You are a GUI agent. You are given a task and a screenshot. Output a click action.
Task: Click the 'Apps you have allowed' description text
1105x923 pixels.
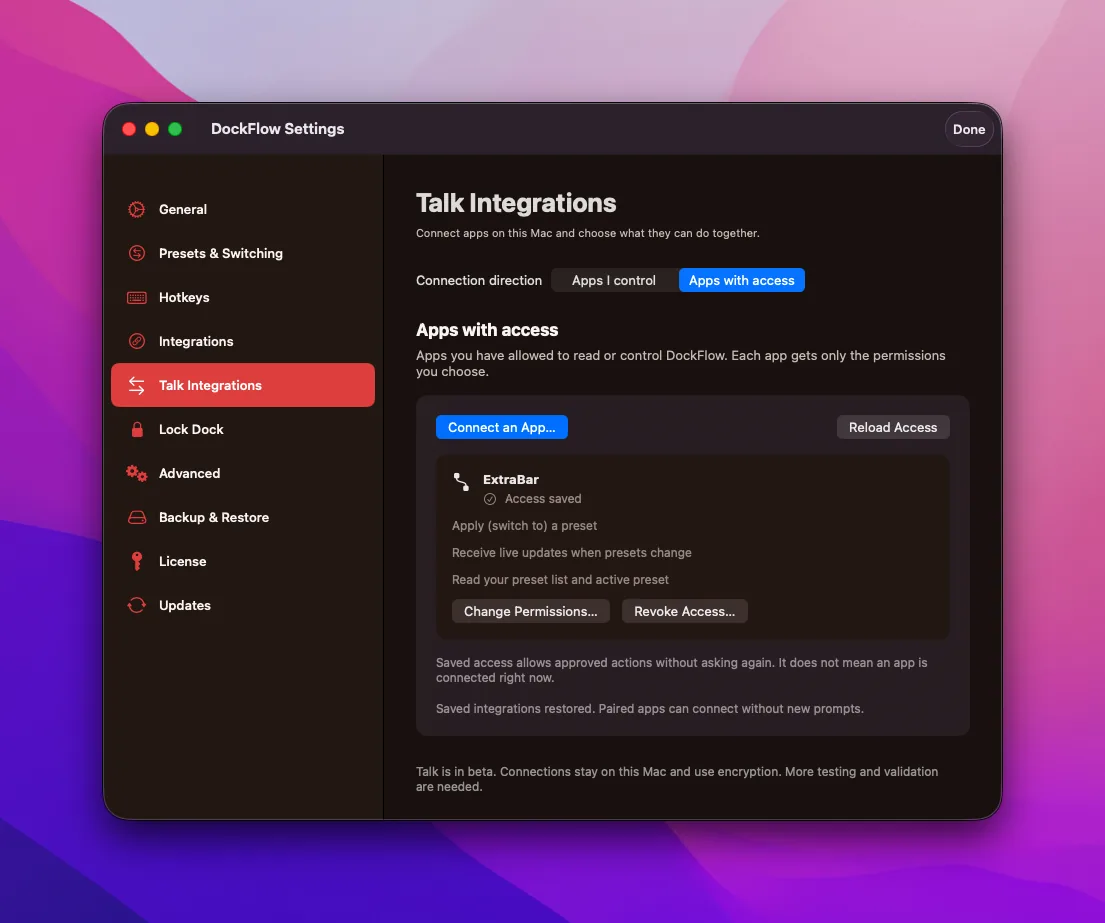[x=681, y=364]
